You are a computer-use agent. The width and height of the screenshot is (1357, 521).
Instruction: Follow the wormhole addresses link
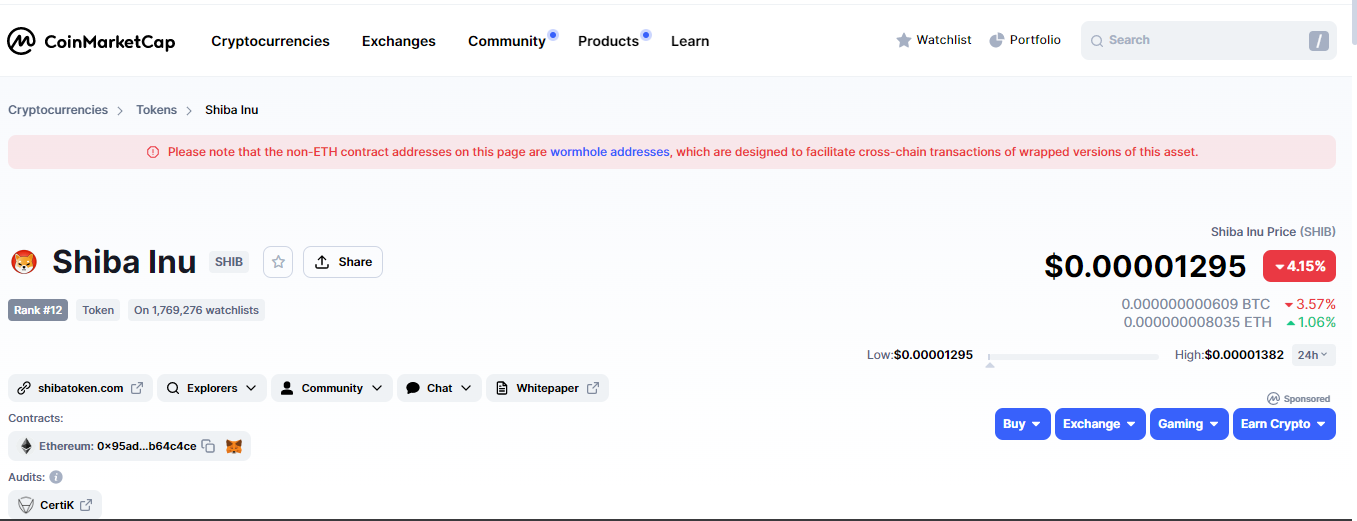[x=610, y=152]
